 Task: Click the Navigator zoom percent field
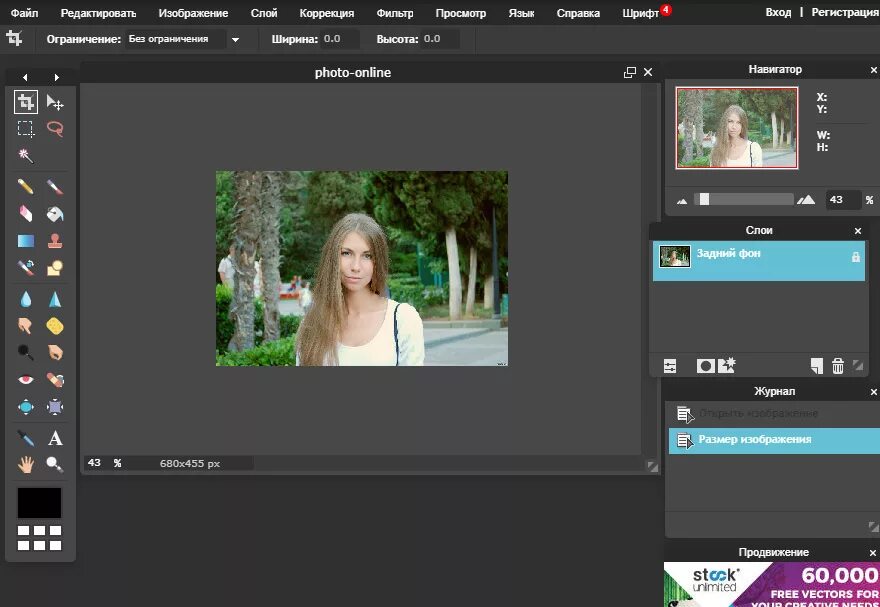[x=843, y=200]
